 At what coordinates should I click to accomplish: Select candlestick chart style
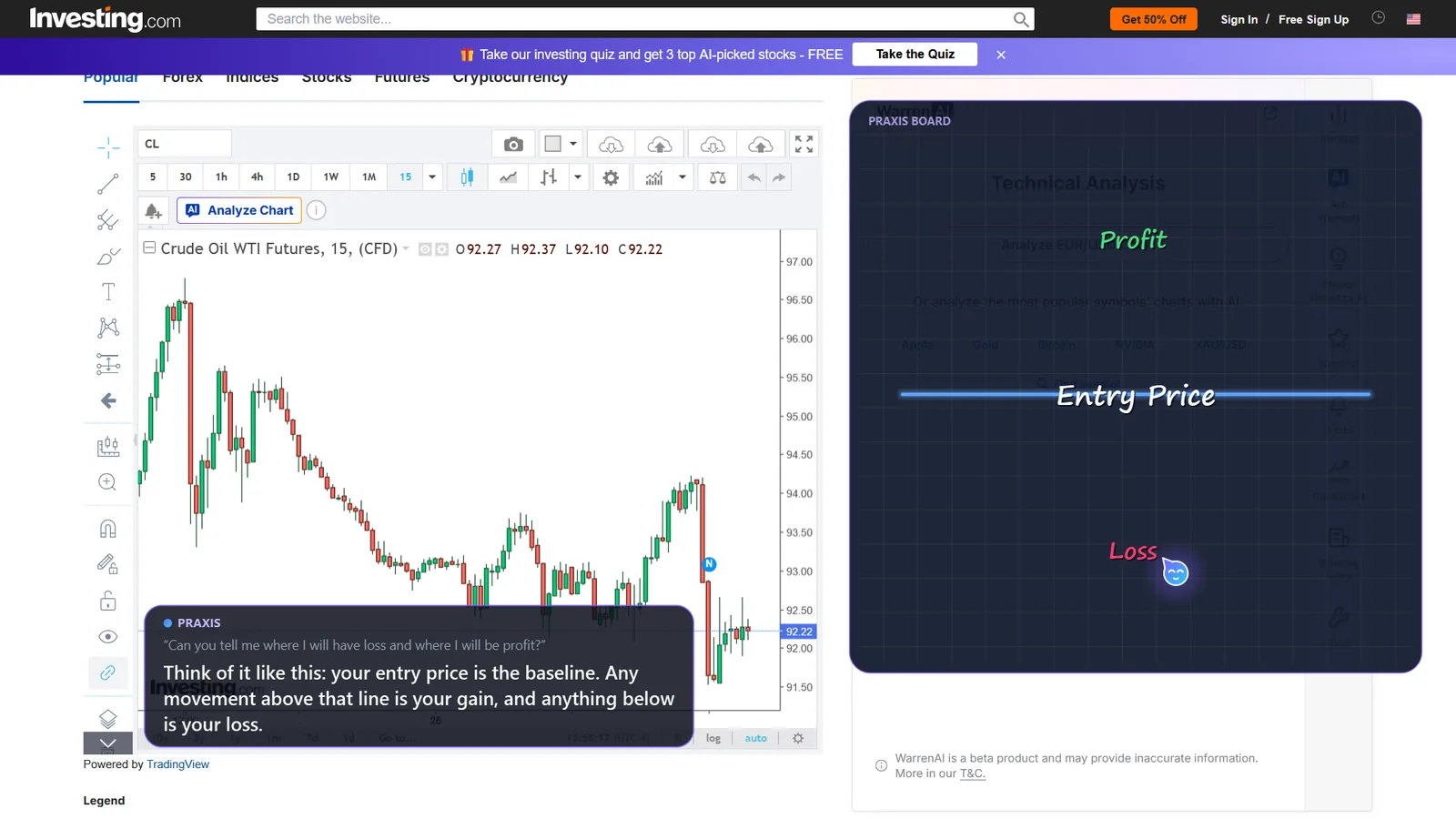click(x=467, y=177)
